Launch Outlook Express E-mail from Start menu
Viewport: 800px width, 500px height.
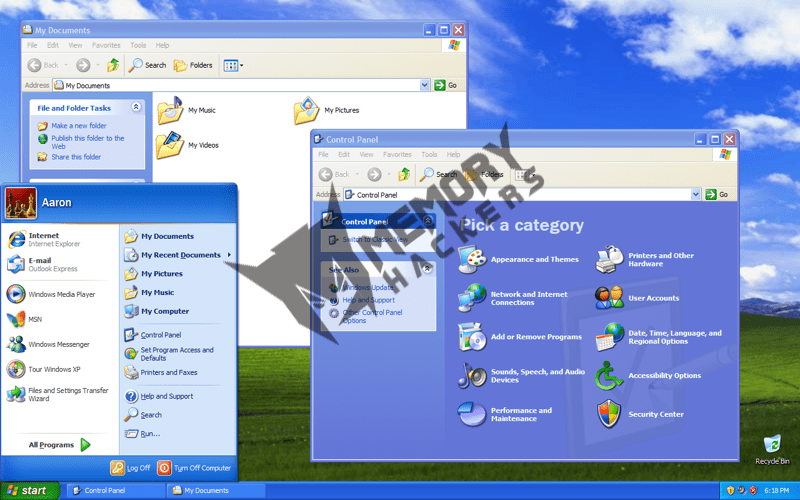tap(42, 264)
